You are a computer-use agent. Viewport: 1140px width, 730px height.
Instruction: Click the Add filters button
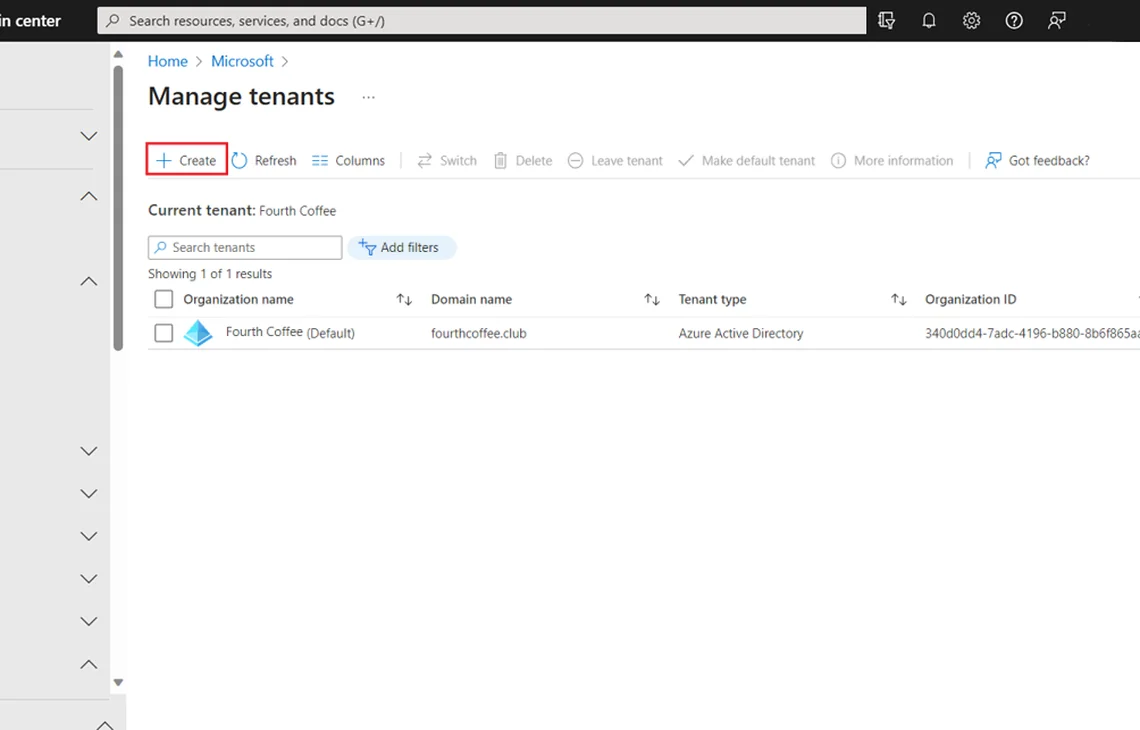pos(401,247)
